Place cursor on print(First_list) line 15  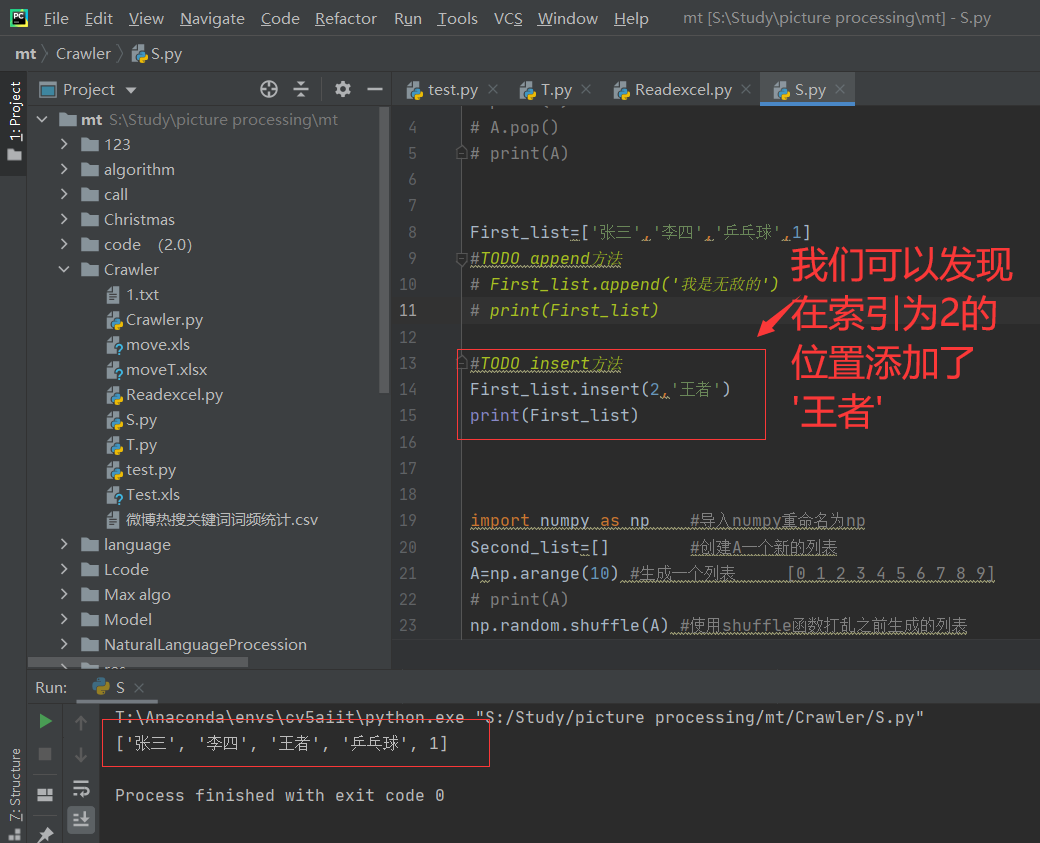click(554, 416)
